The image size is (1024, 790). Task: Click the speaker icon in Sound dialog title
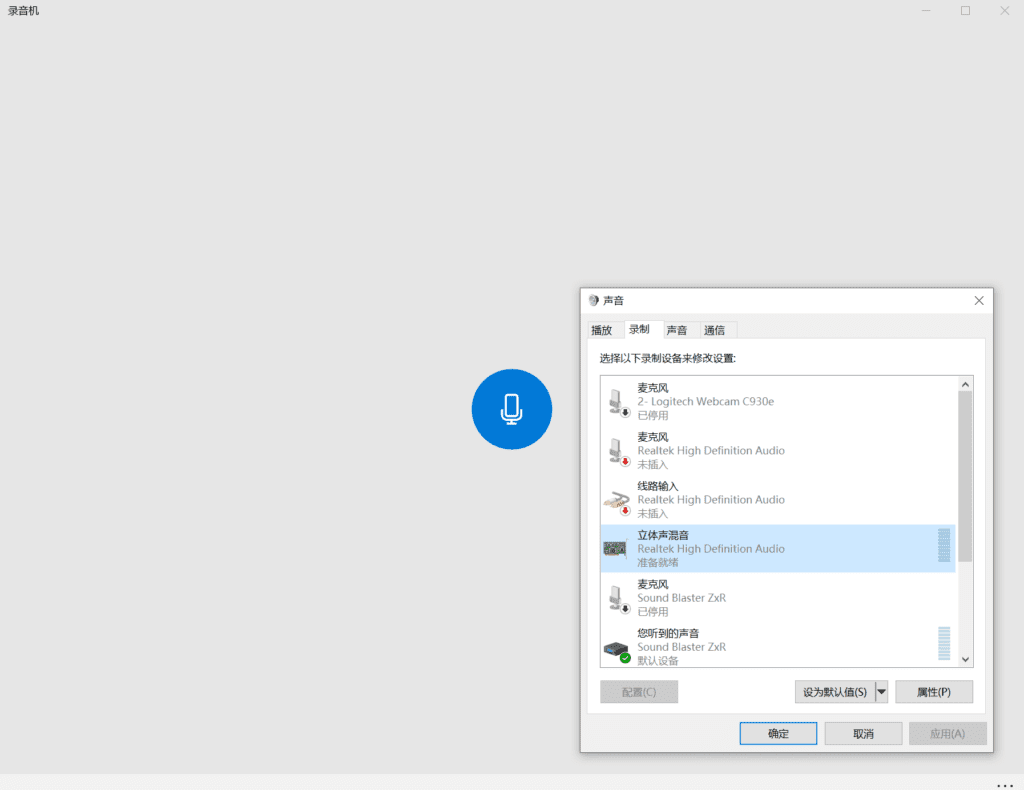594,301
